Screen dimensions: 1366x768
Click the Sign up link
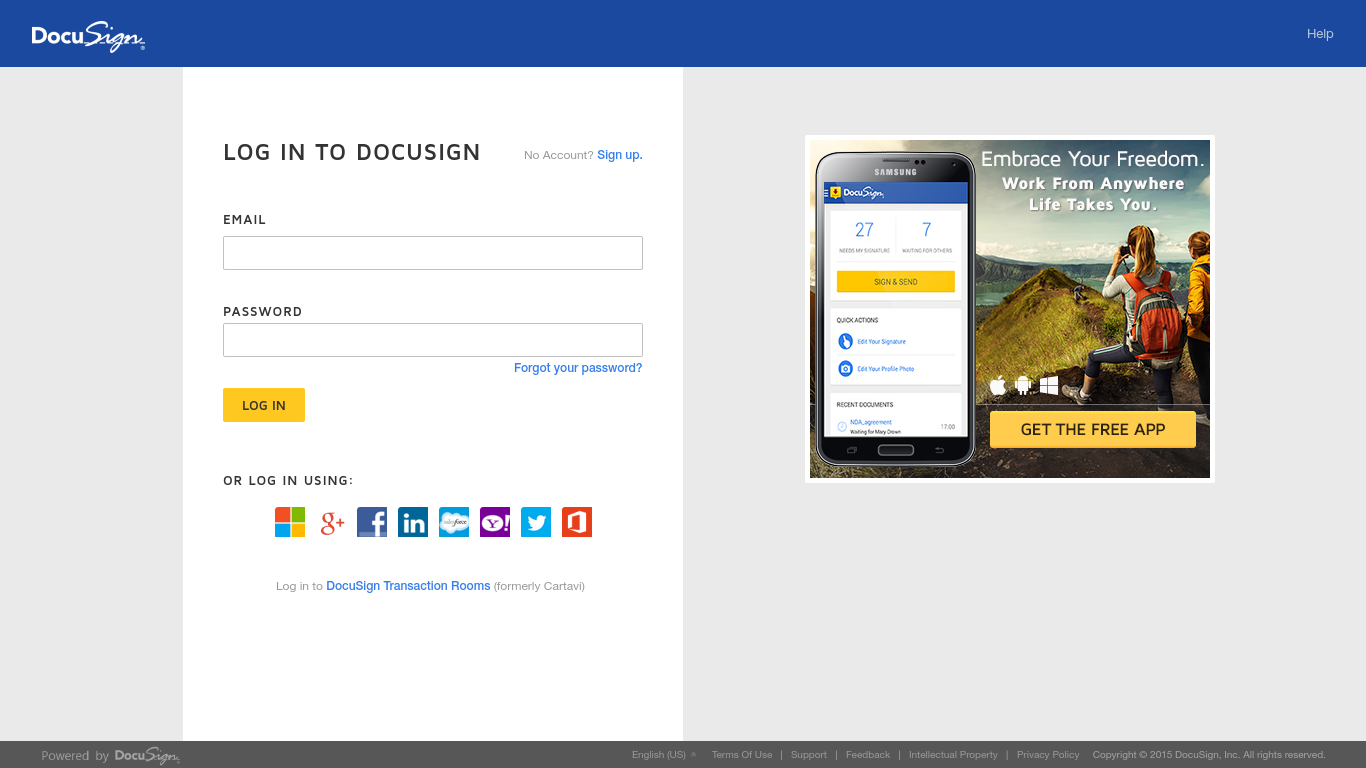[x=620, y=155]
